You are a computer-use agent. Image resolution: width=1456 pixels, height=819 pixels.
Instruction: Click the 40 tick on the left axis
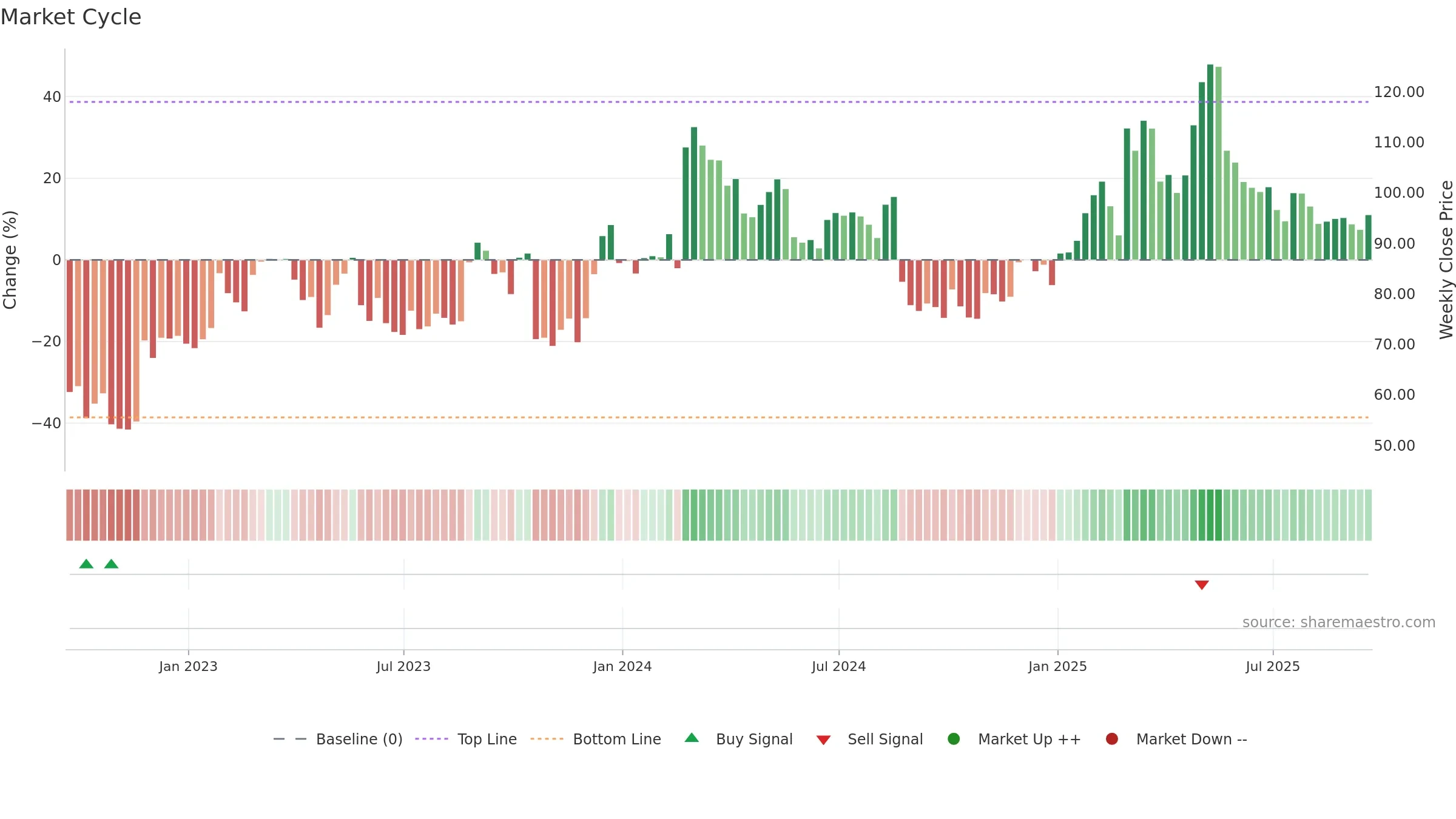(x=52, y=97)
